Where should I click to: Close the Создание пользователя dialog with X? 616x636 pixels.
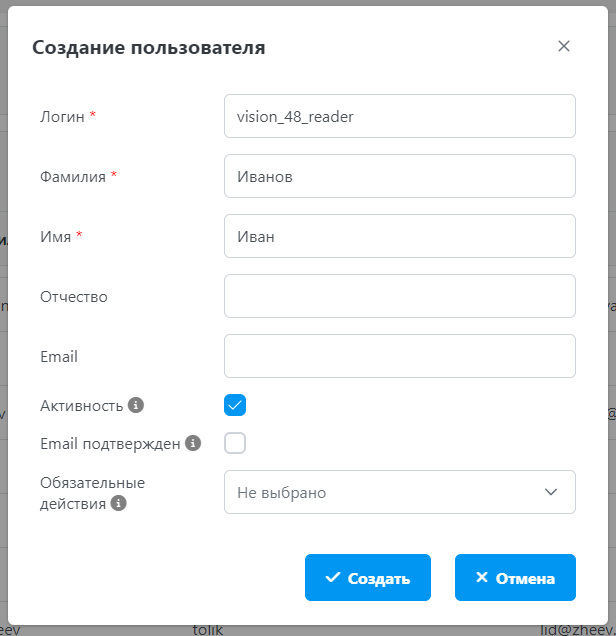564,46
